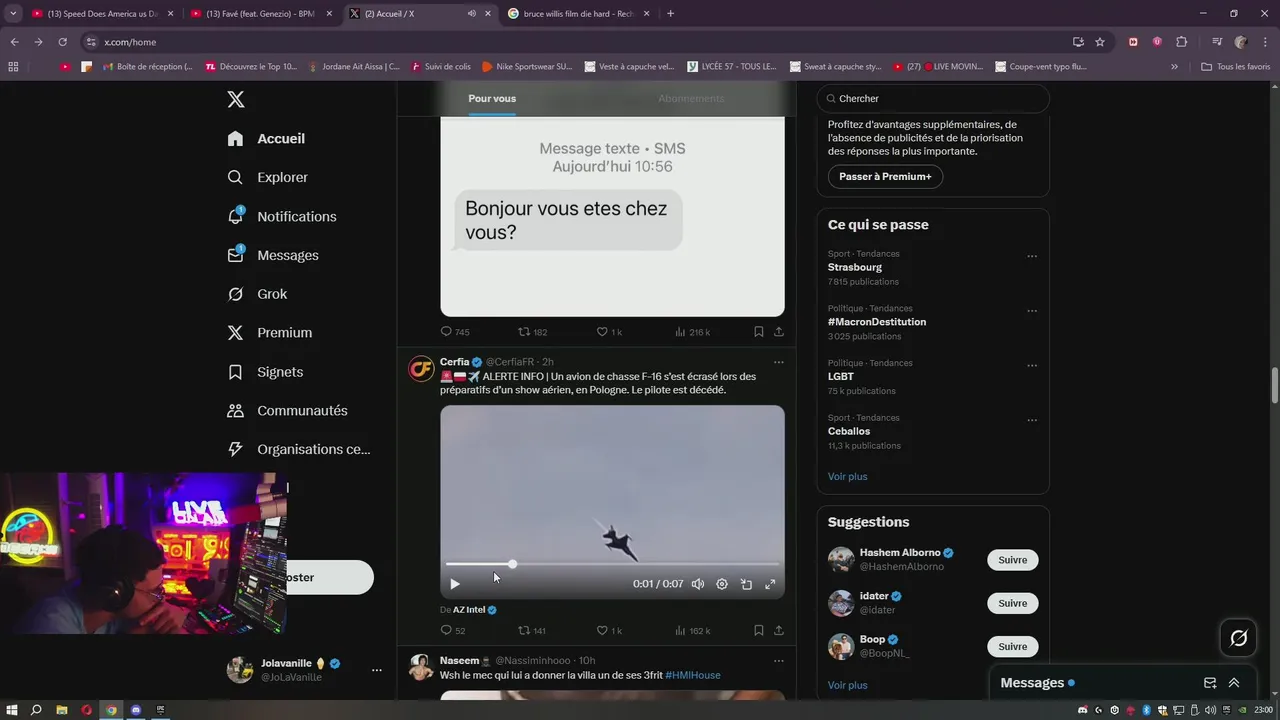Like Cerfia post
Image resolution: width=1280 pixels, height=720 pixels.
609,630
